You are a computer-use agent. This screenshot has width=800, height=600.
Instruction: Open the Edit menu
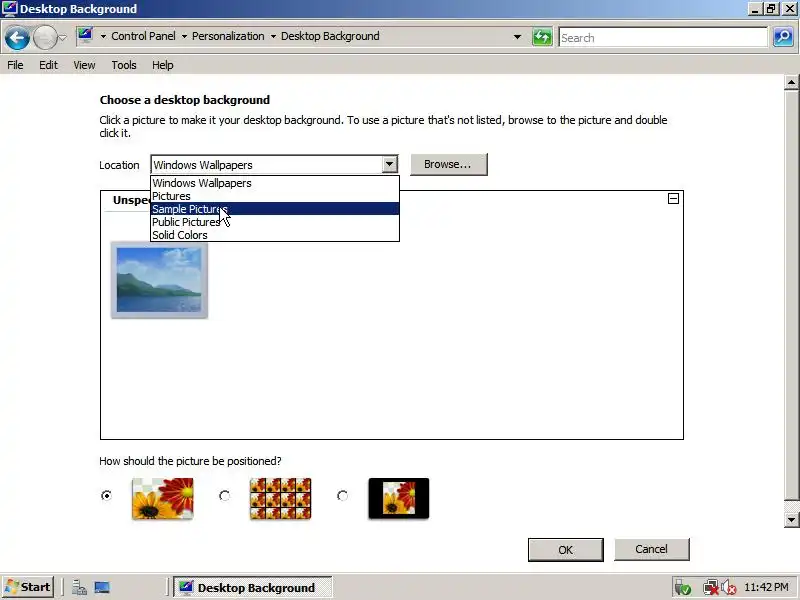(48, 65)
